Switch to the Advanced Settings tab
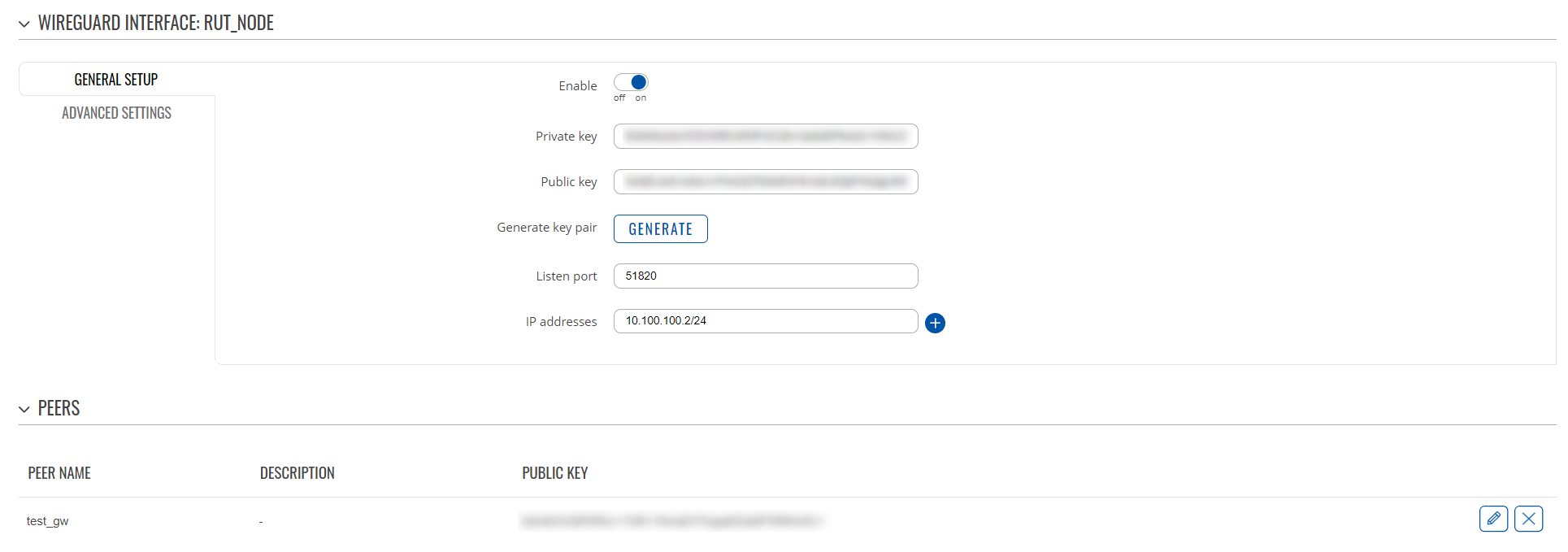This screenshot has height=552, width=1568. 116,113
